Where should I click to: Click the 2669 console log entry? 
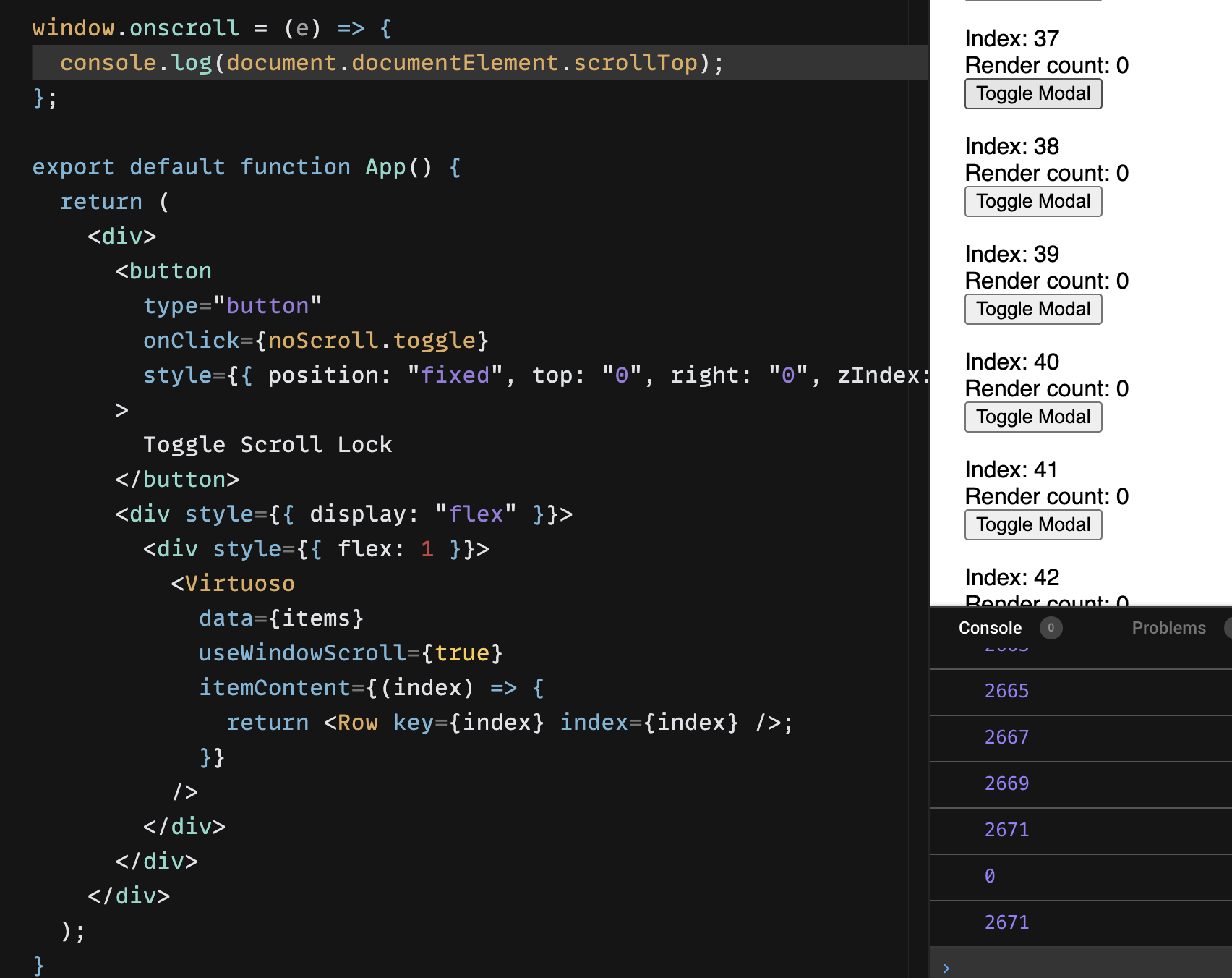pos(1006,783)
